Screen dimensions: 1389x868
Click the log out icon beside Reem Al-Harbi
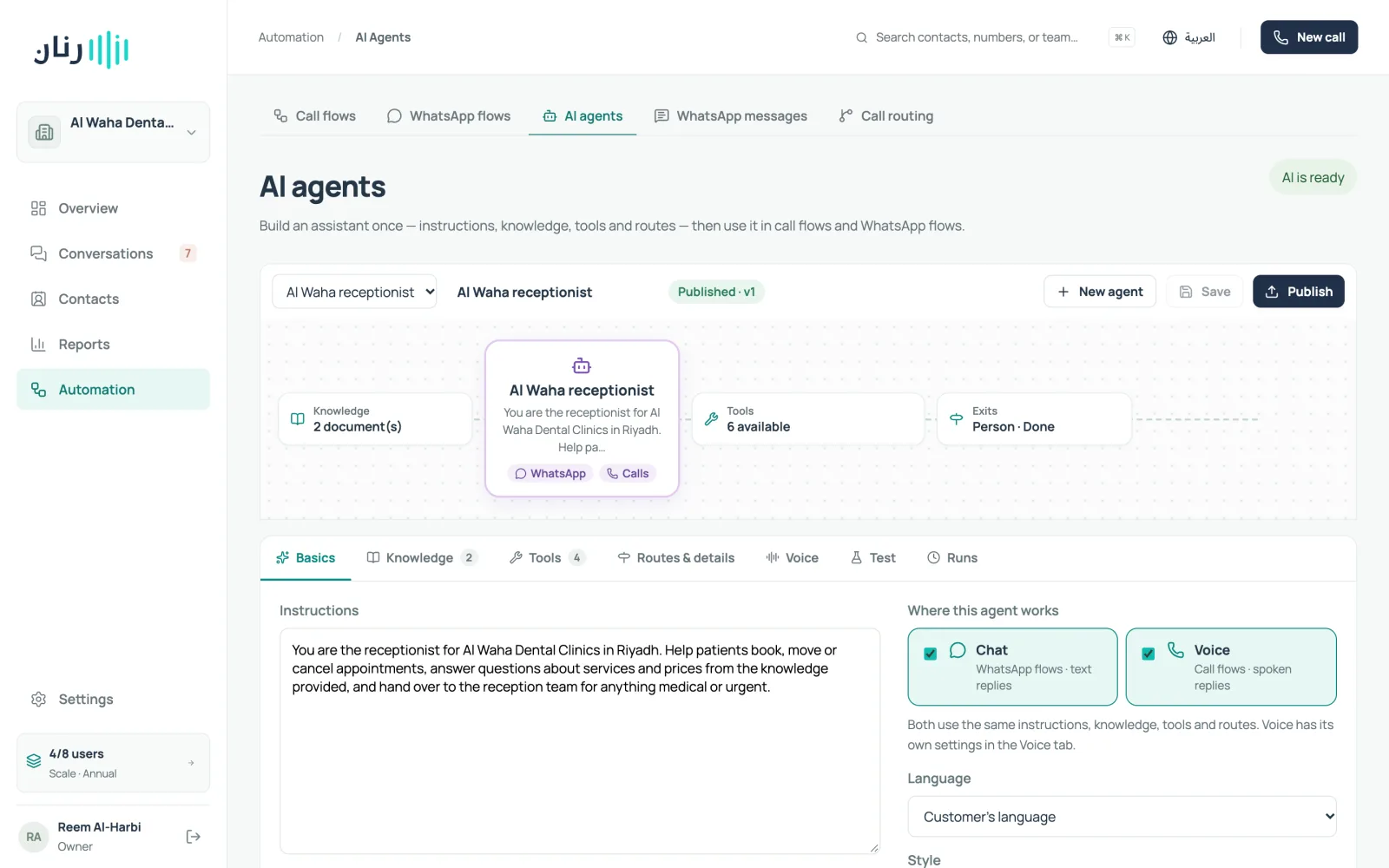(x=194, y=837)
